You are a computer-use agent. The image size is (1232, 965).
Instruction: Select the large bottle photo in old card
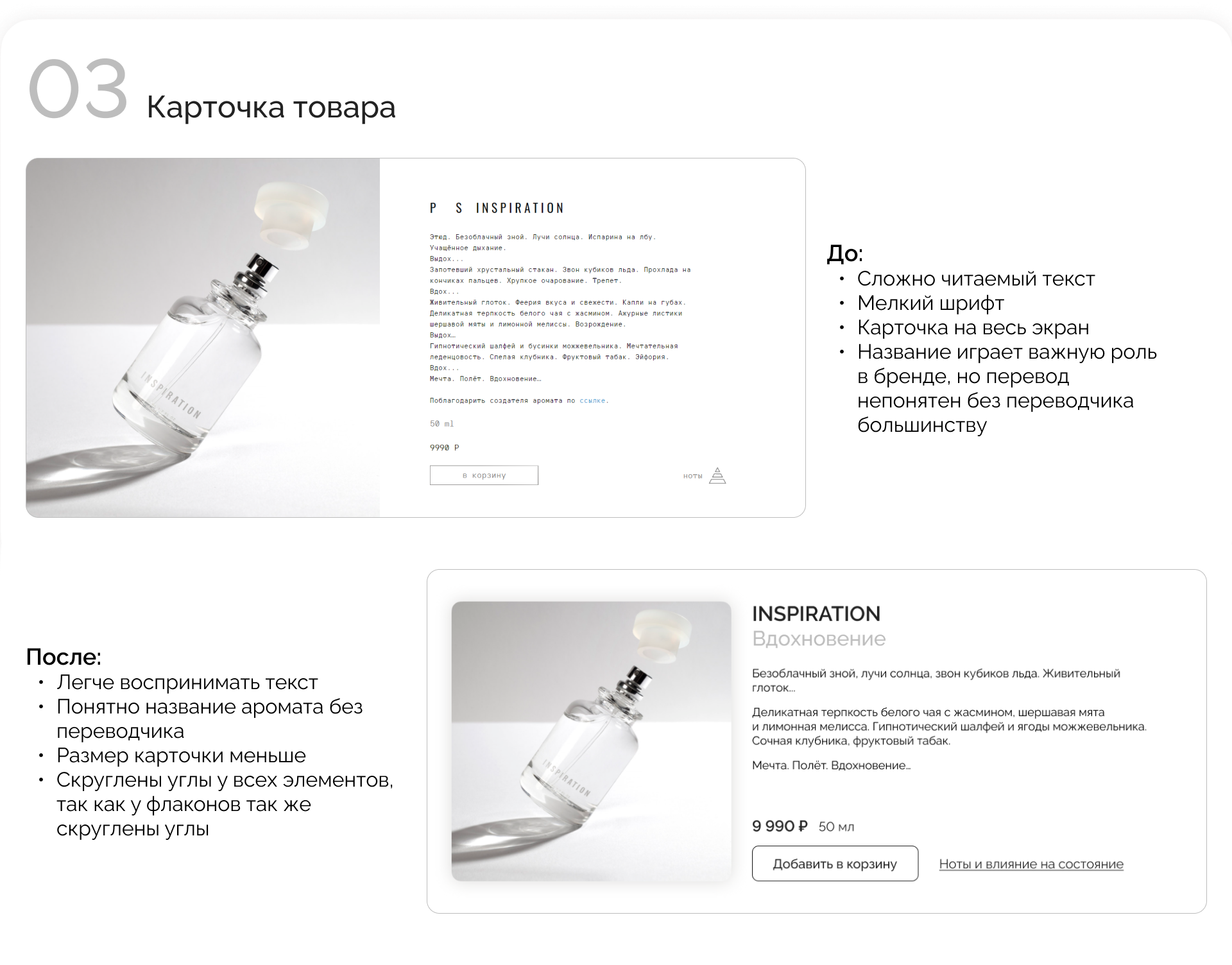203,337
